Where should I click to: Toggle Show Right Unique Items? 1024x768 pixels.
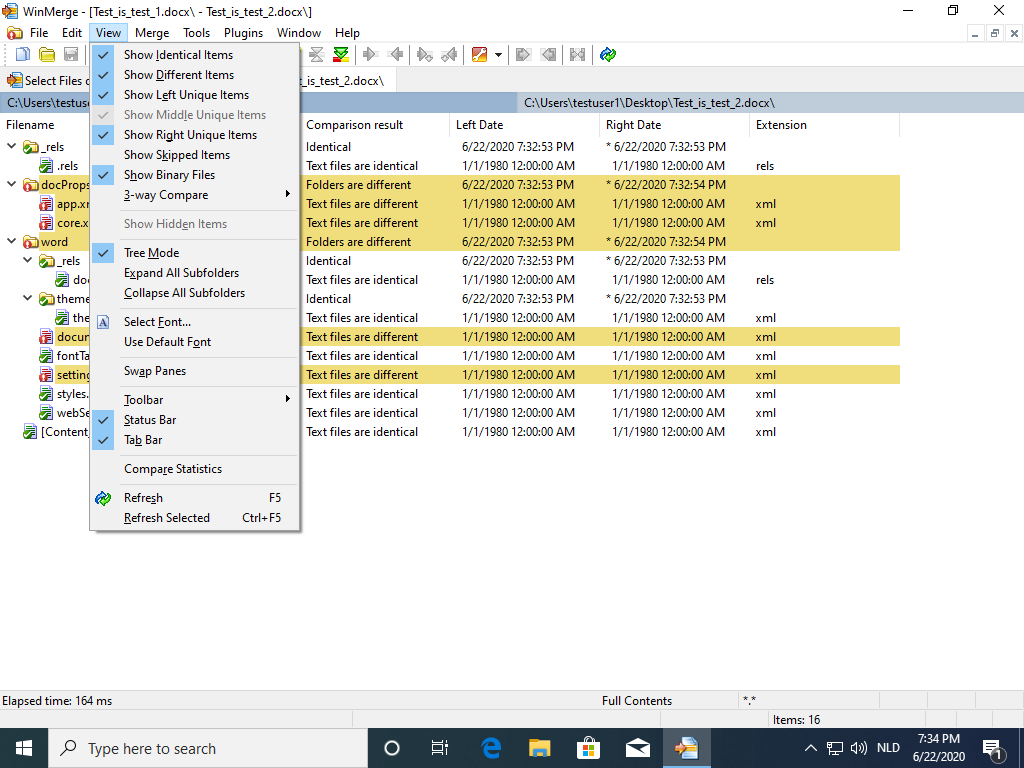click(195, 135)
